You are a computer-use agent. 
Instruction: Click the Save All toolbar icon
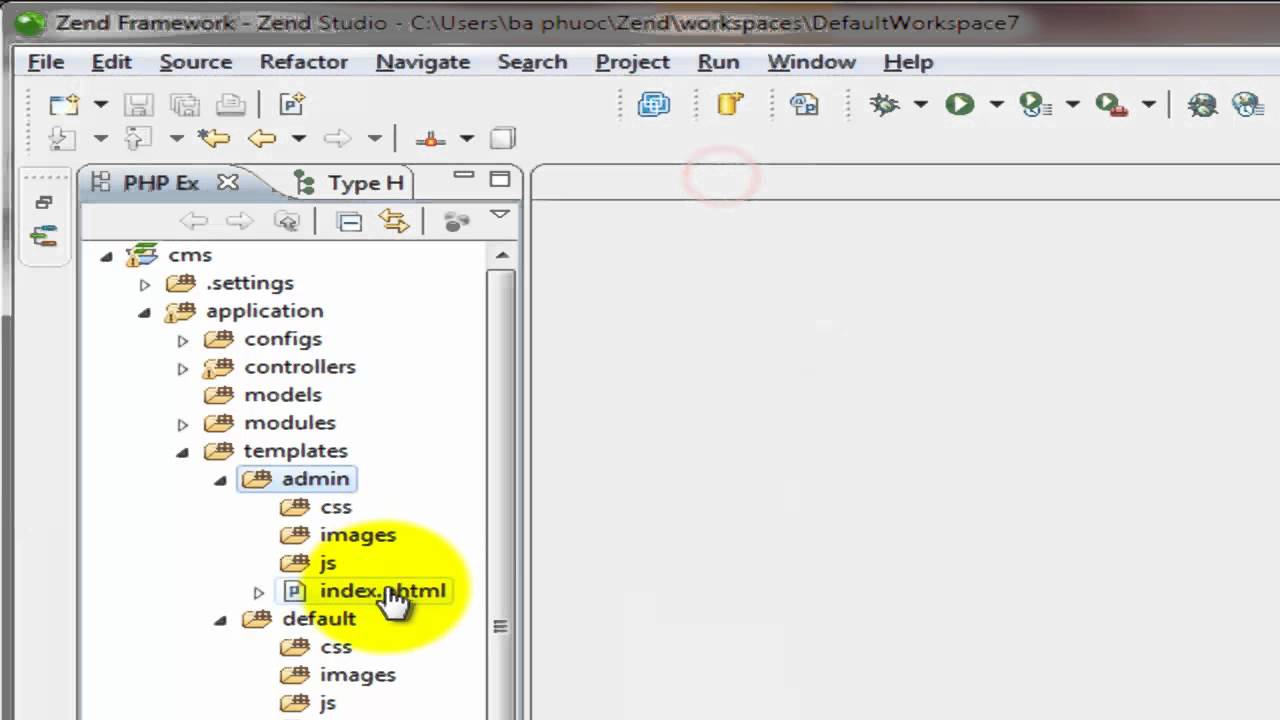[x=185, y=104]
